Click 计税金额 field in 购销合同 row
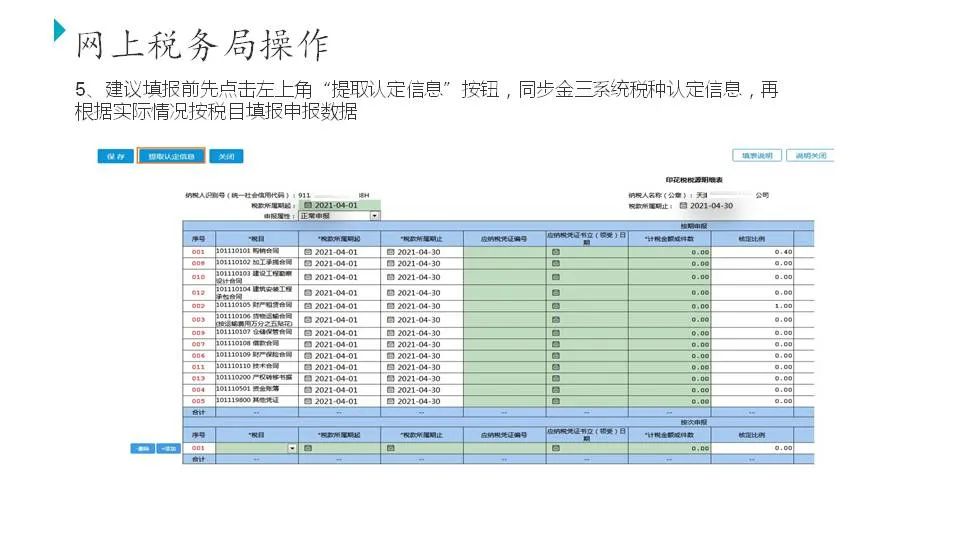 [x=670, y=252]
